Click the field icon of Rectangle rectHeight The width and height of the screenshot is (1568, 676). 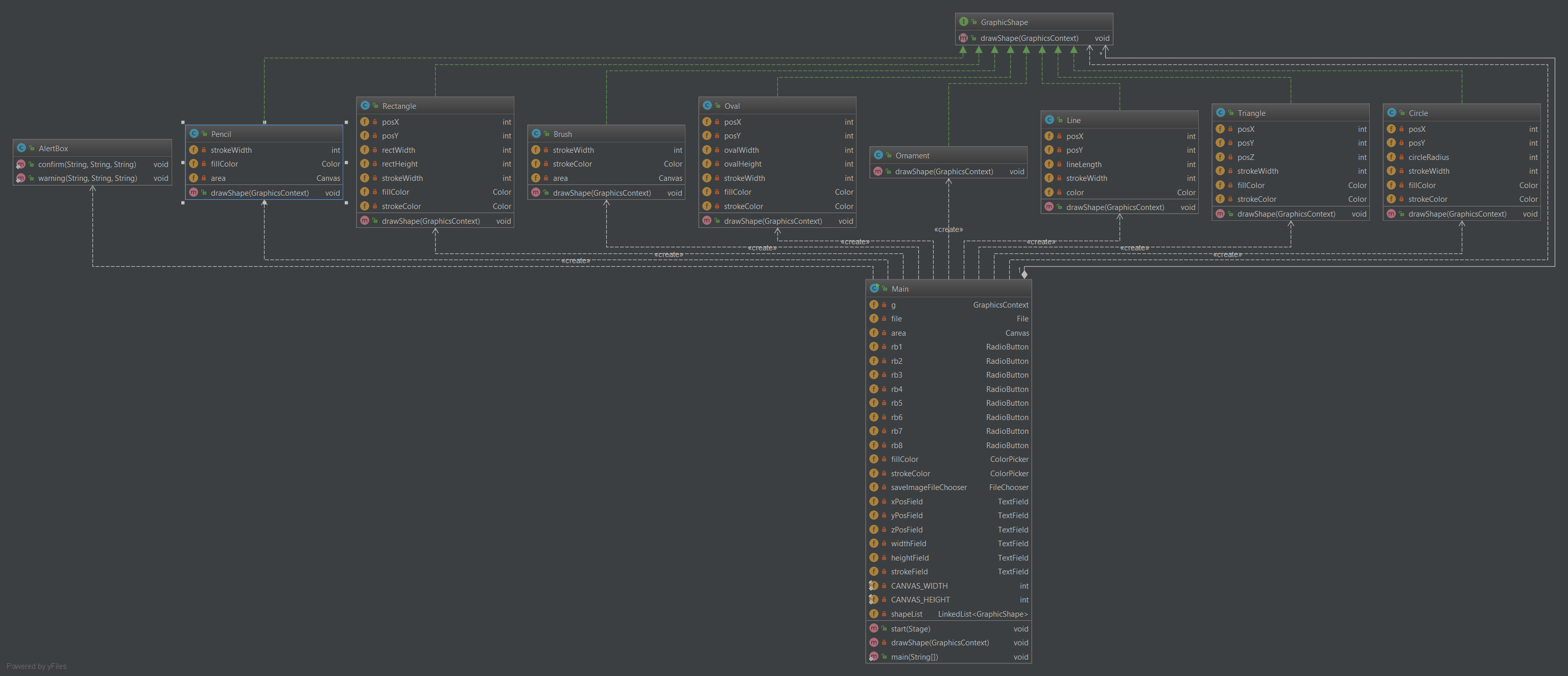point(365,164)
